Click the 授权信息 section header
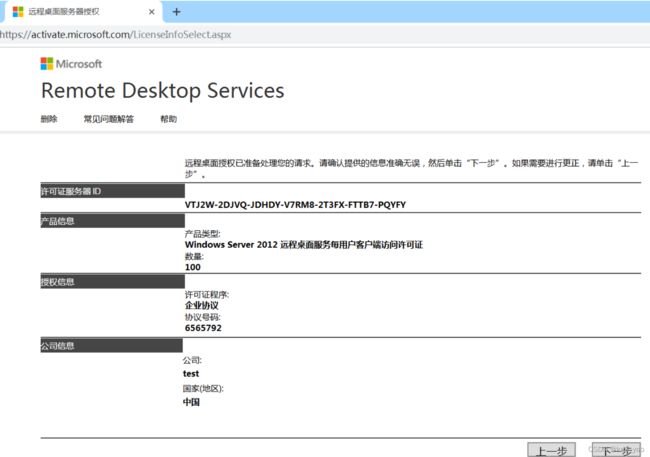 click(x=112, y=282)
